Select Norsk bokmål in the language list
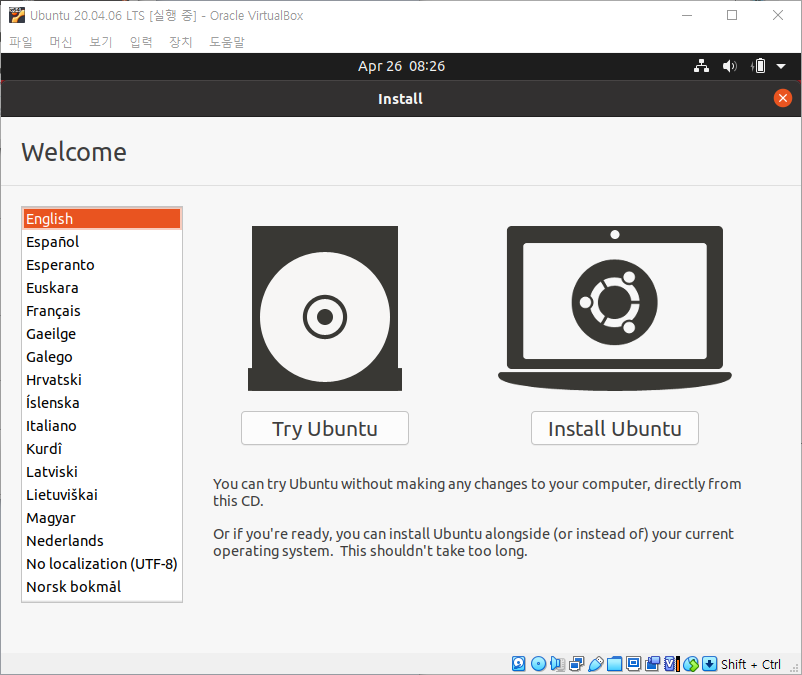802x675 pixels. point(102,587)
